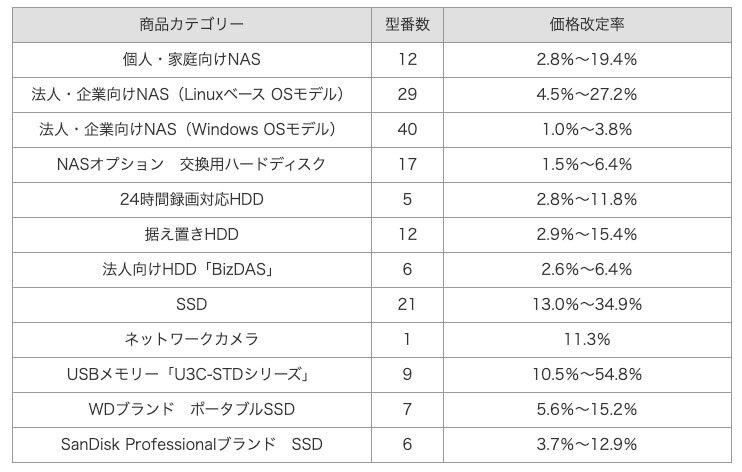The height and width of the screenshot is (472, 742).
Task: Select the model count cell showing 40
Action: tap(407, 130)
